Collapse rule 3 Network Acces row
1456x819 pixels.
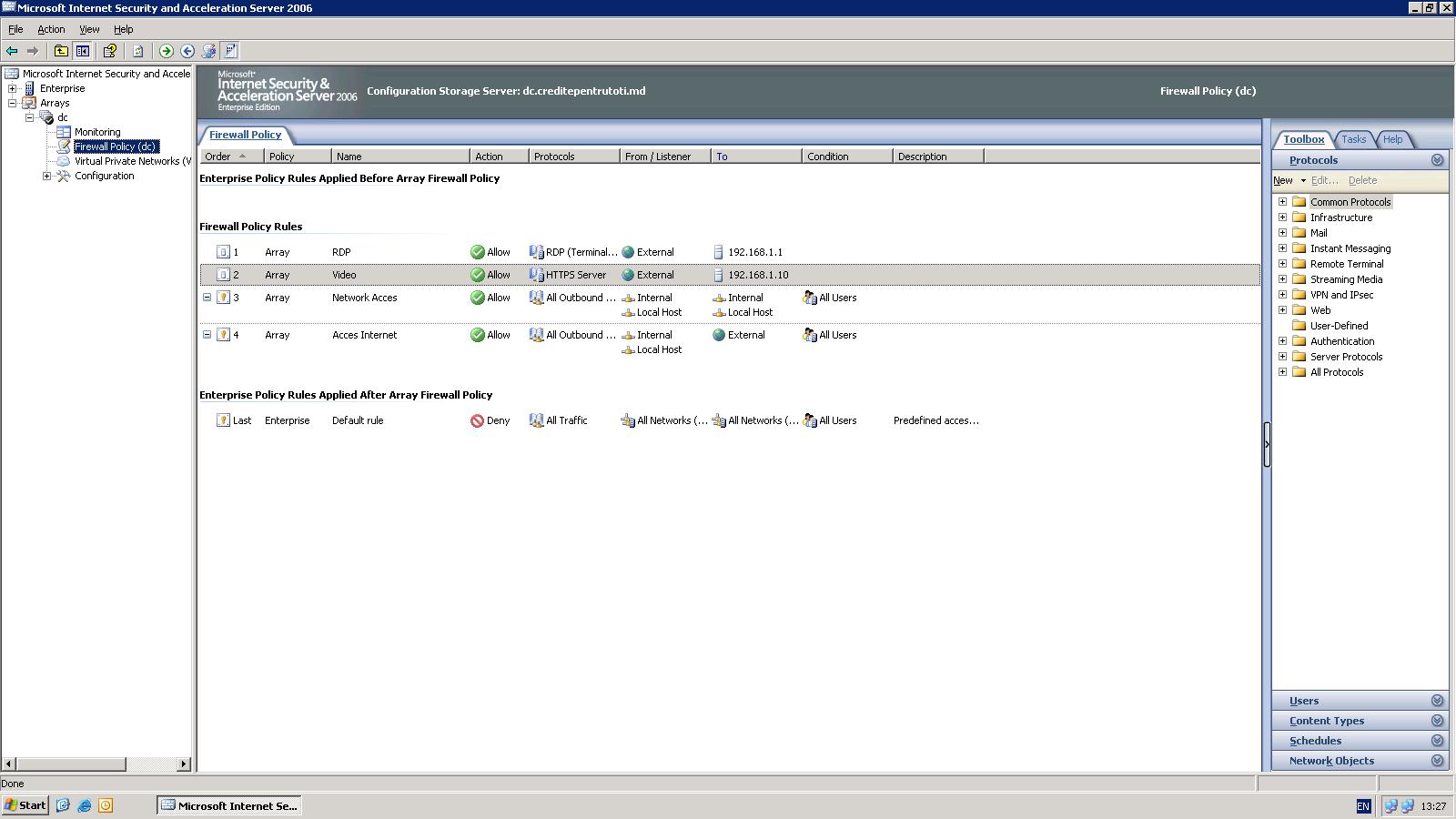click(x=207, y=298)
